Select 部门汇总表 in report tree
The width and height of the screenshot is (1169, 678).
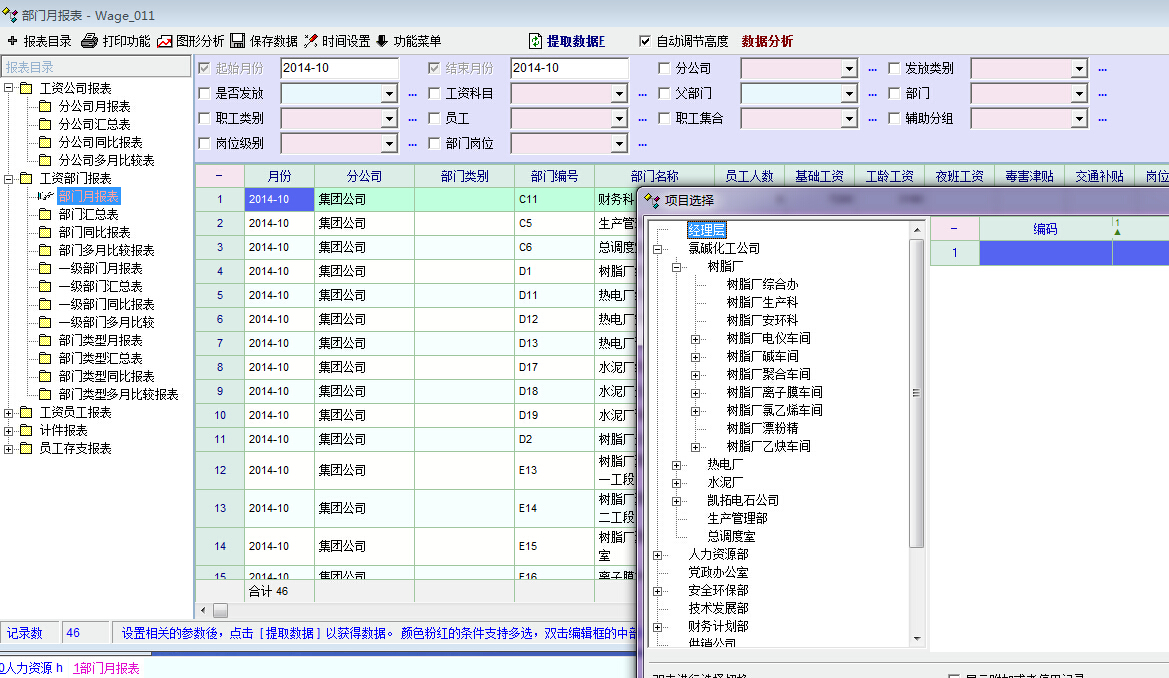tap(88, 214)
